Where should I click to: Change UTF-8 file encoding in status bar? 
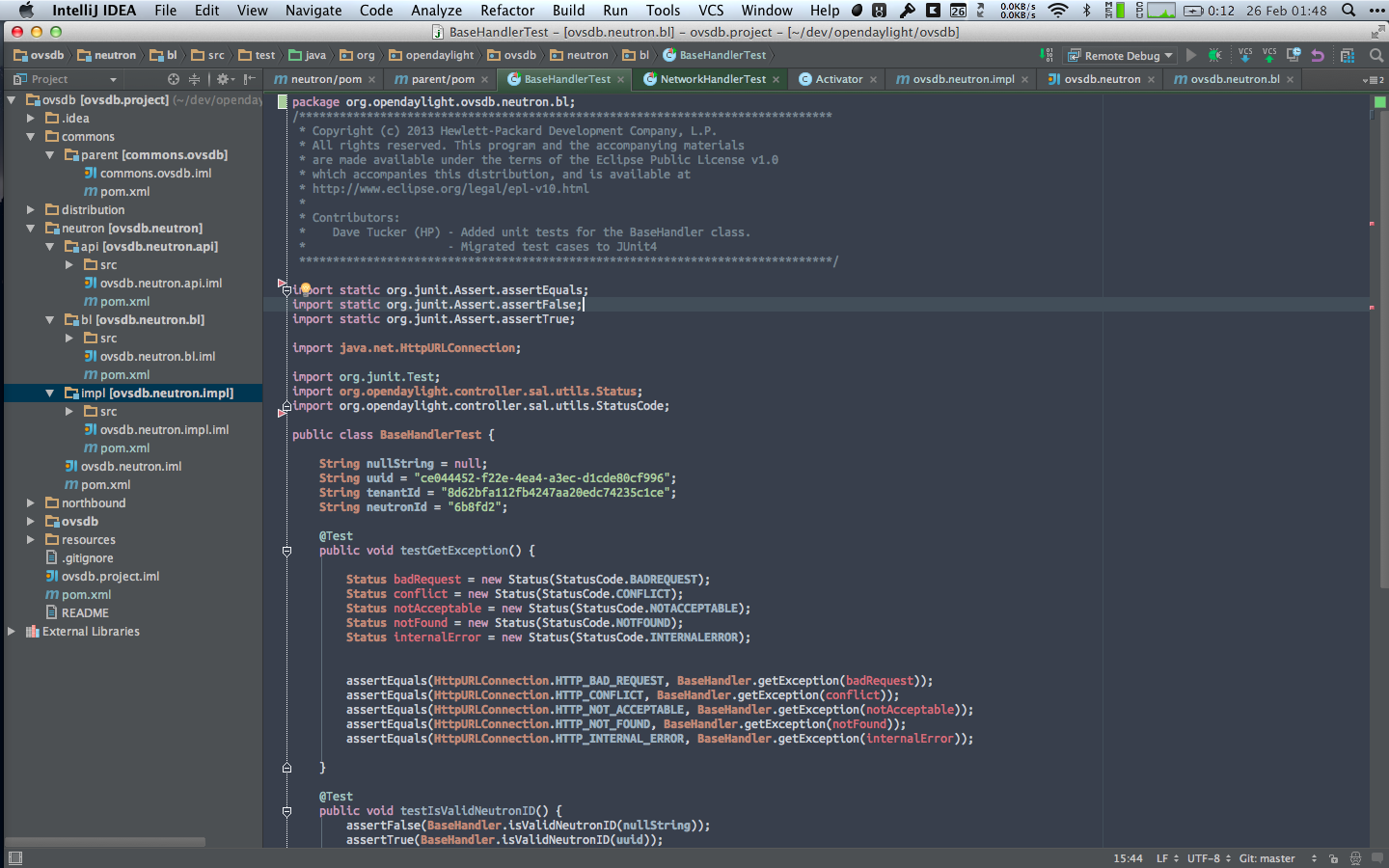coord(1209,858)
